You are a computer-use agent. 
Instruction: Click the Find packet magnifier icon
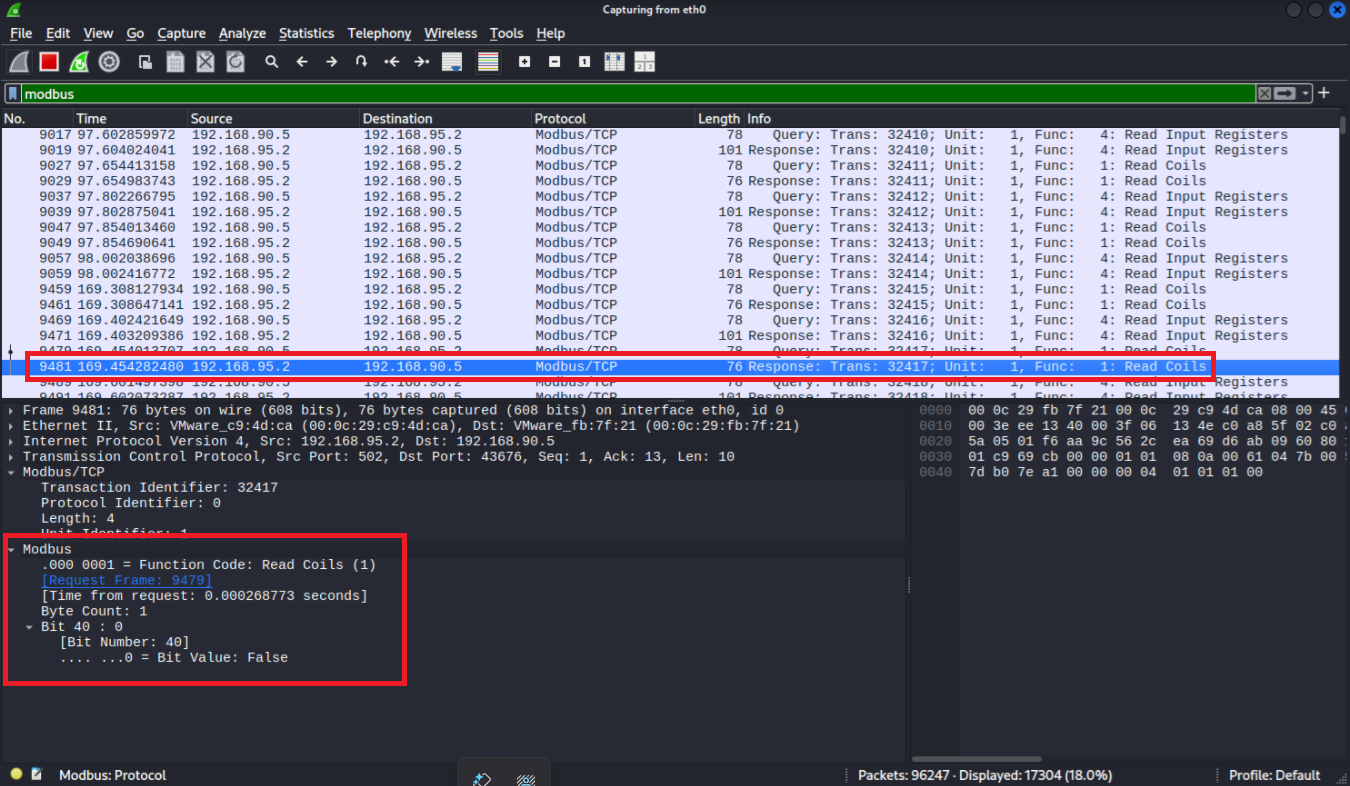pos(271,62)
